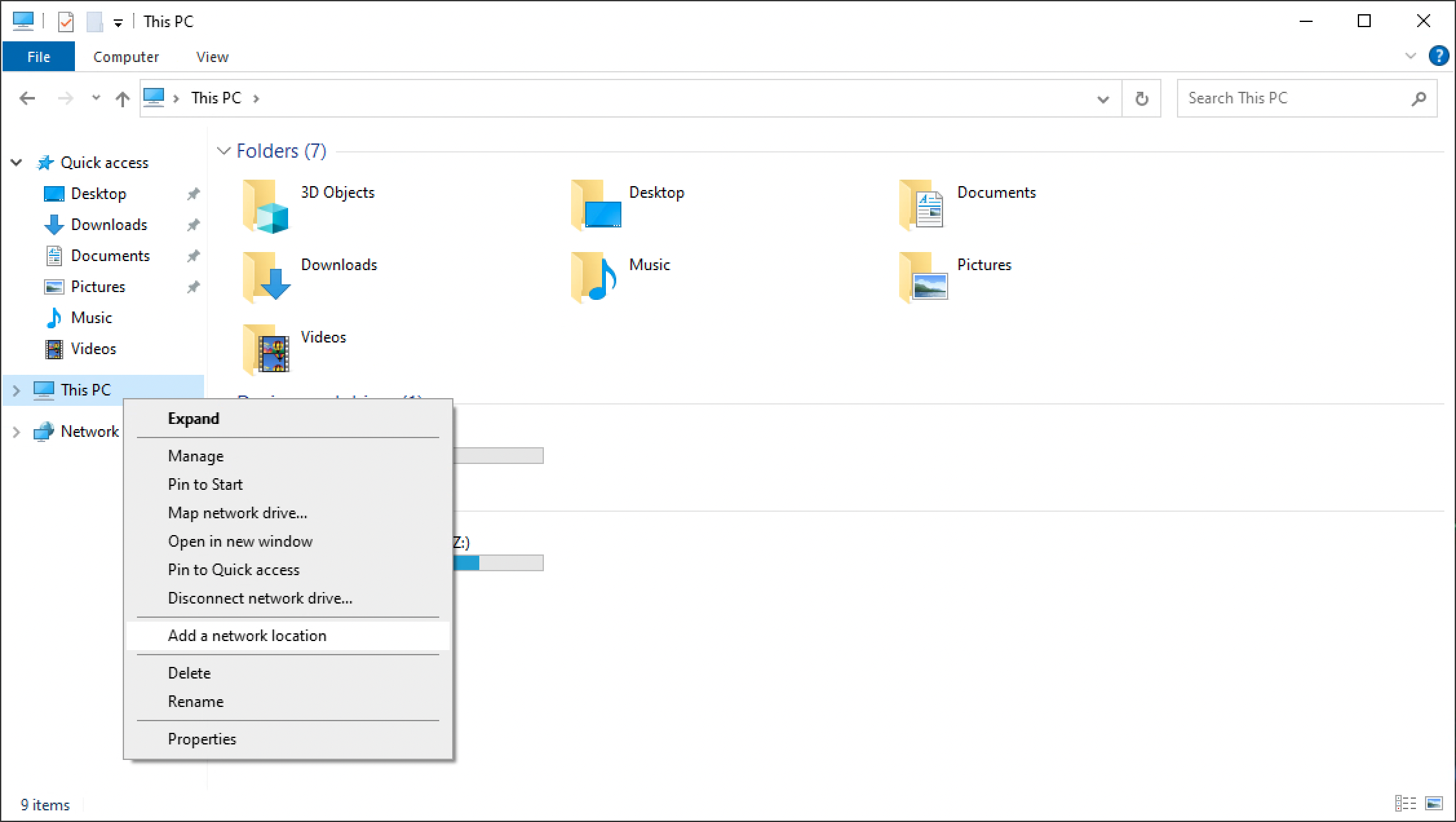The width and height of the screenshot is (1456, 822).
Task: Open the View ribbon tab
Action: pyautogui.click(x=212, y=57)
